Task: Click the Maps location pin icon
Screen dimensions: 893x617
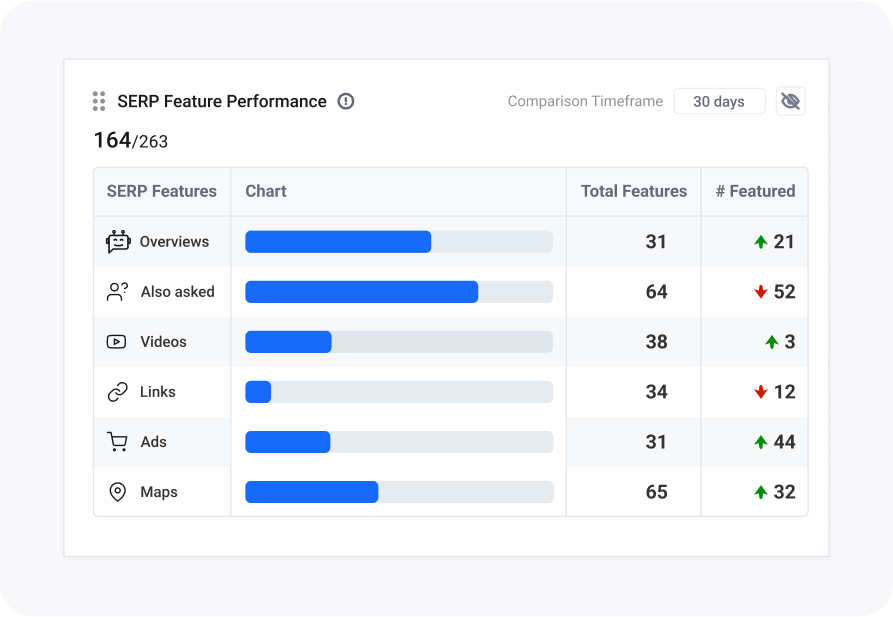Action: click(x=116, y=491)
